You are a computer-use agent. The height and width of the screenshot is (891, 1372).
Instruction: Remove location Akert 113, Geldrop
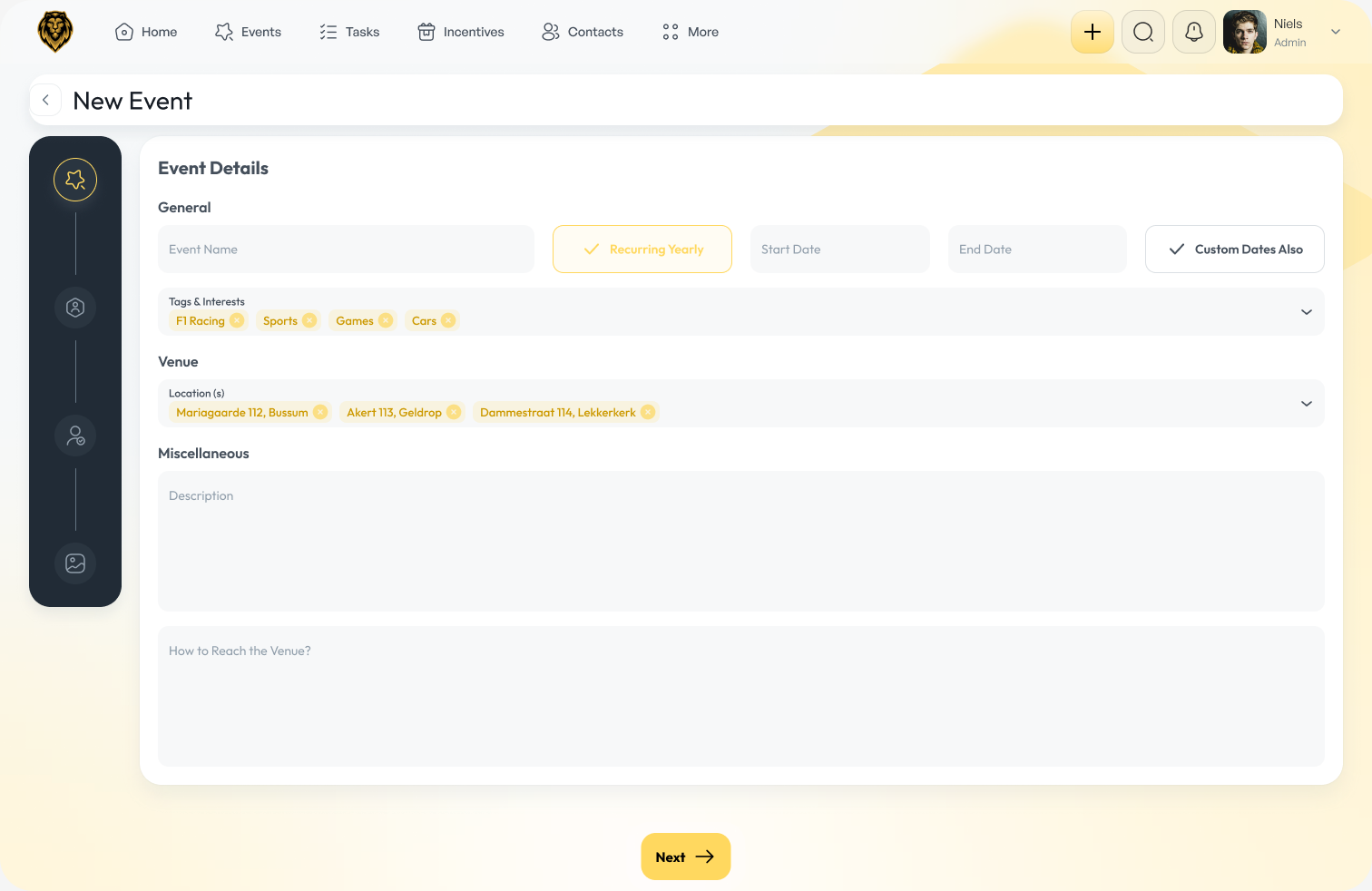454,412
